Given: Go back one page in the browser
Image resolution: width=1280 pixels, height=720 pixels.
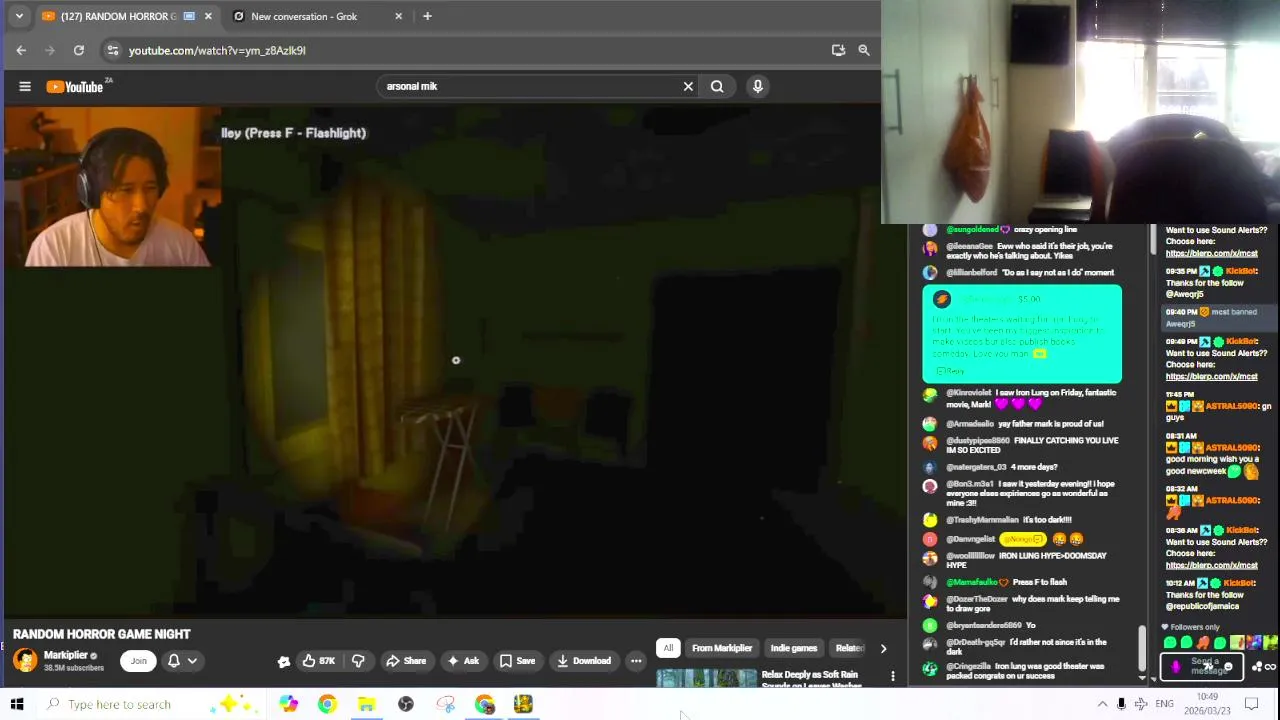Looking at the screenshot, I should 21,50.
